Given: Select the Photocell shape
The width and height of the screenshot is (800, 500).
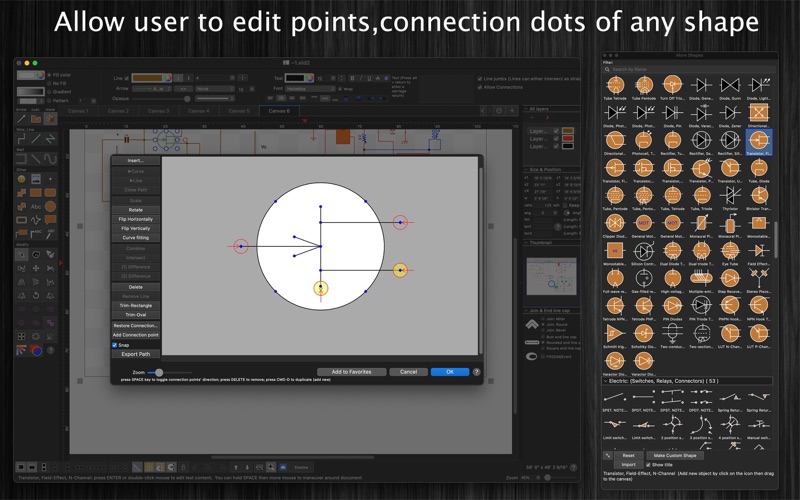Looking at the screenshot, I should pyautogui.click(x=644, y=140).
